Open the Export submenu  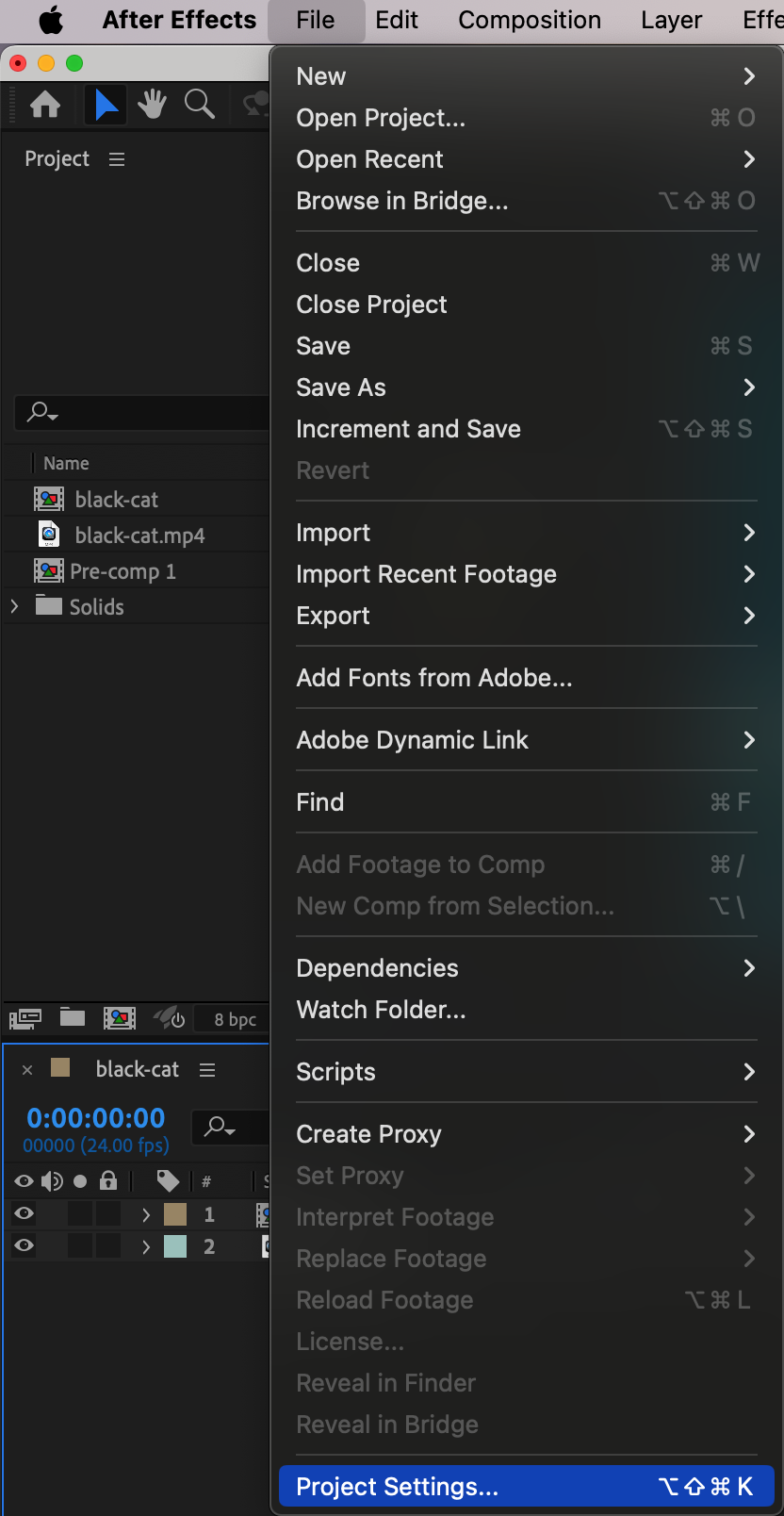[527, 616]
